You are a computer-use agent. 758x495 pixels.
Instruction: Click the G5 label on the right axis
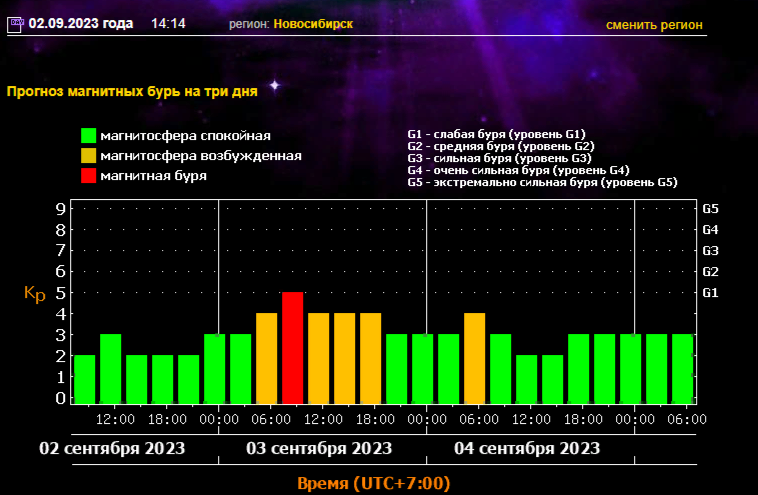coord(710,209)
